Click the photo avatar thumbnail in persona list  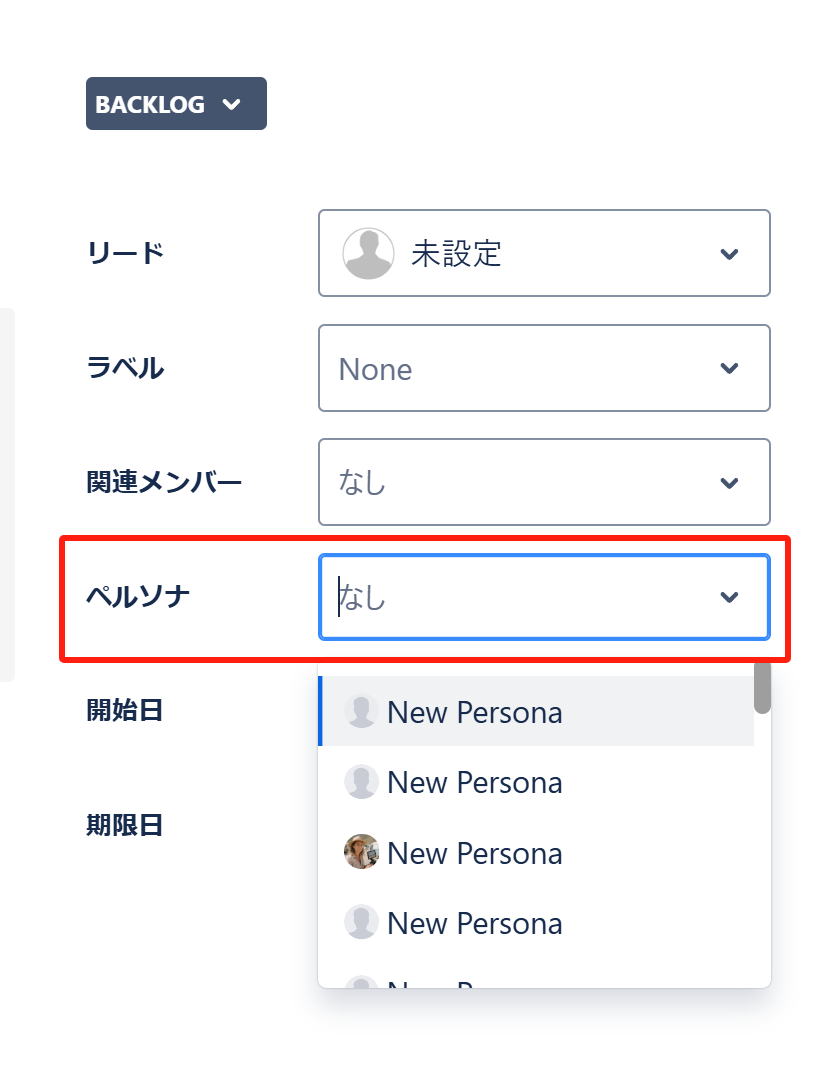point(361,852)
